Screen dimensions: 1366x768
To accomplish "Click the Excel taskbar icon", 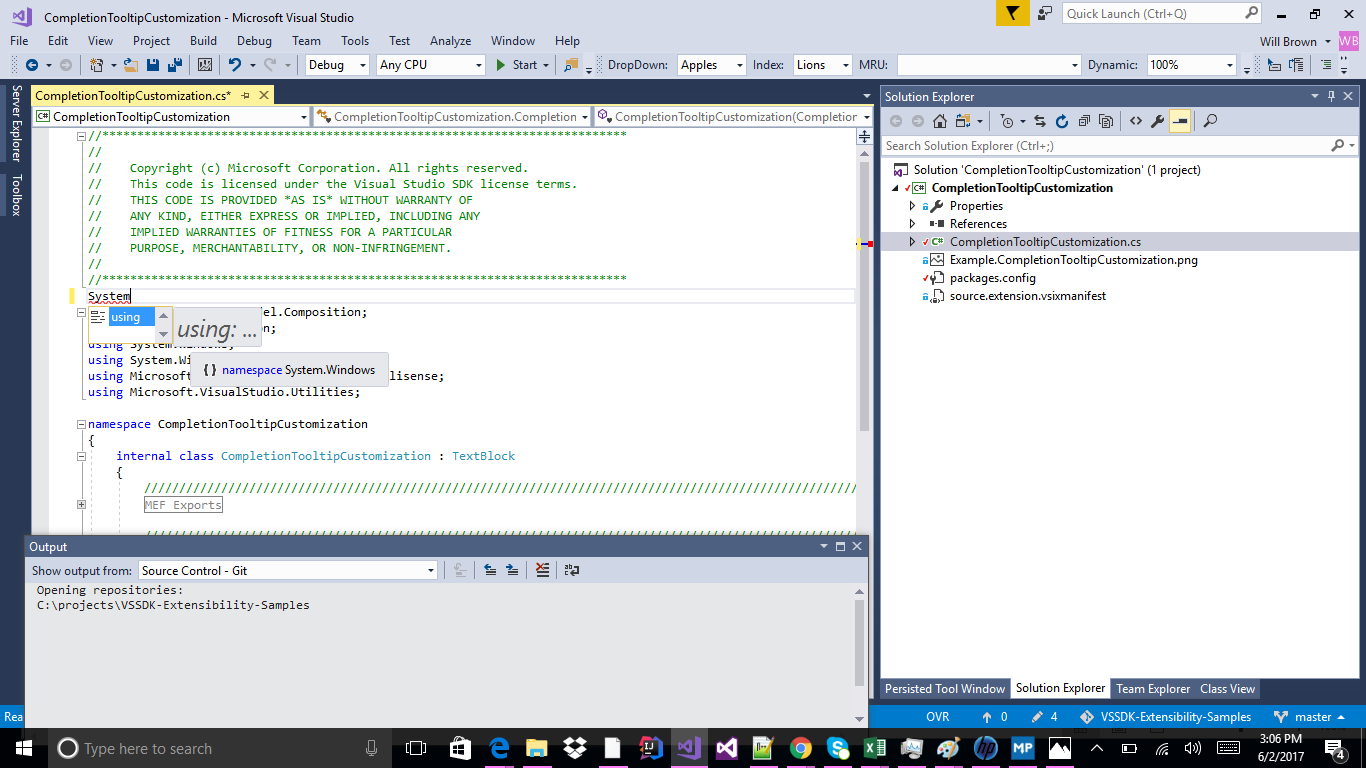I will click(874, 748).
